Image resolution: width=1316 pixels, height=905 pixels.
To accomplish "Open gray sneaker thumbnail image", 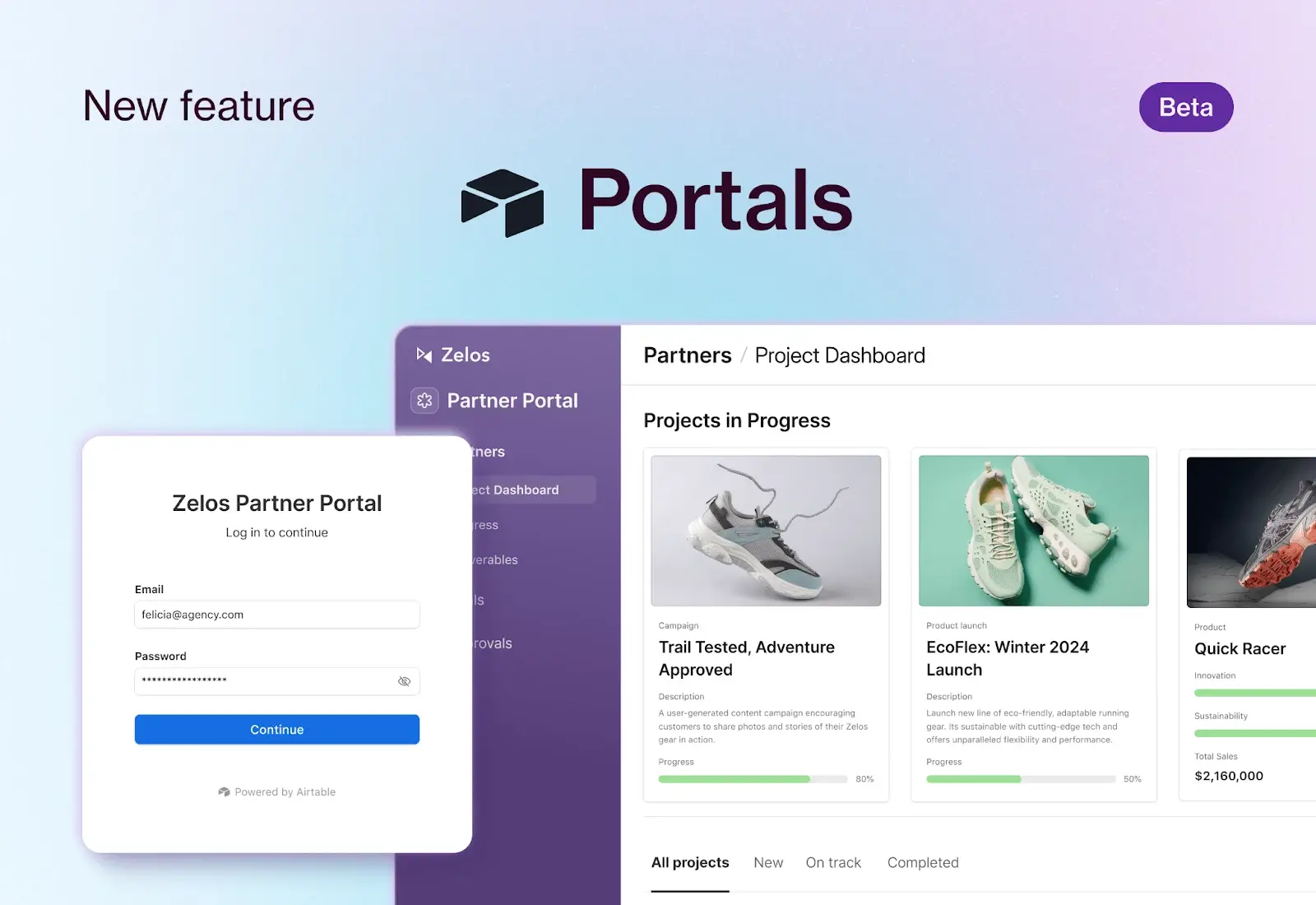I will [x=766, y=531].
